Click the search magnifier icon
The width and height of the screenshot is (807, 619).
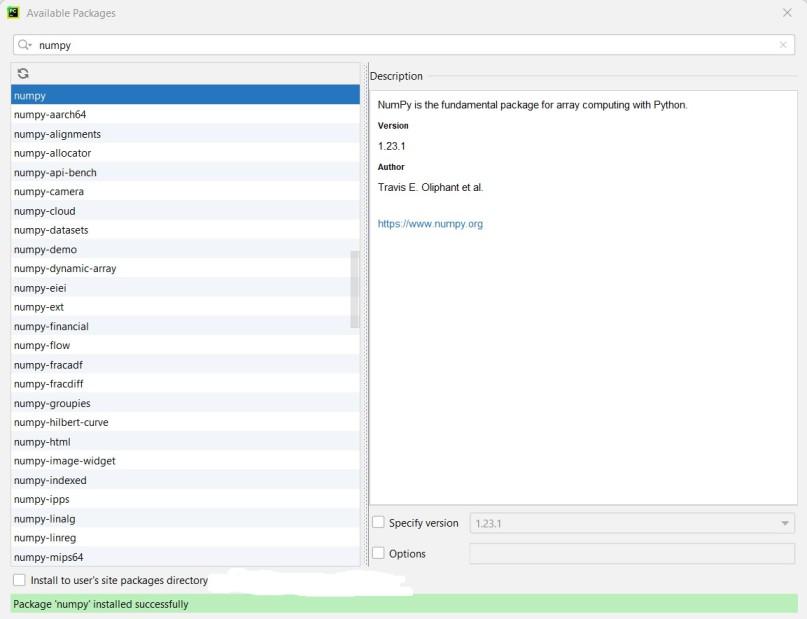click(x=24, y=45)
